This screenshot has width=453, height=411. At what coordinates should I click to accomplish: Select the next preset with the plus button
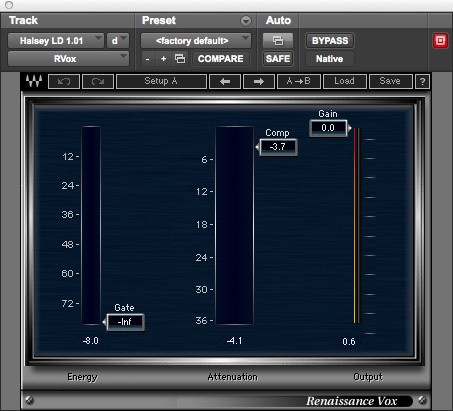[163, 59]
